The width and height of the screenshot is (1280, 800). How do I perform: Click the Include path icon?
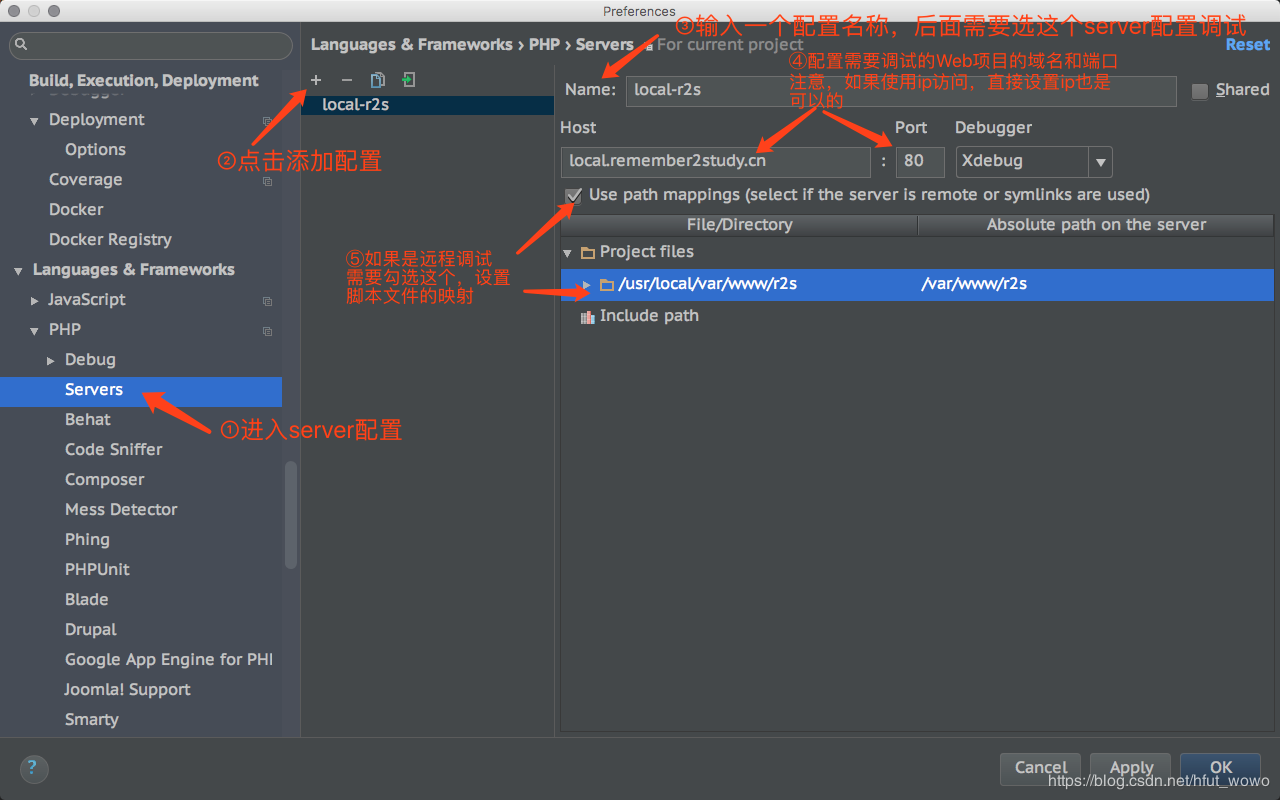coord(586,315)
